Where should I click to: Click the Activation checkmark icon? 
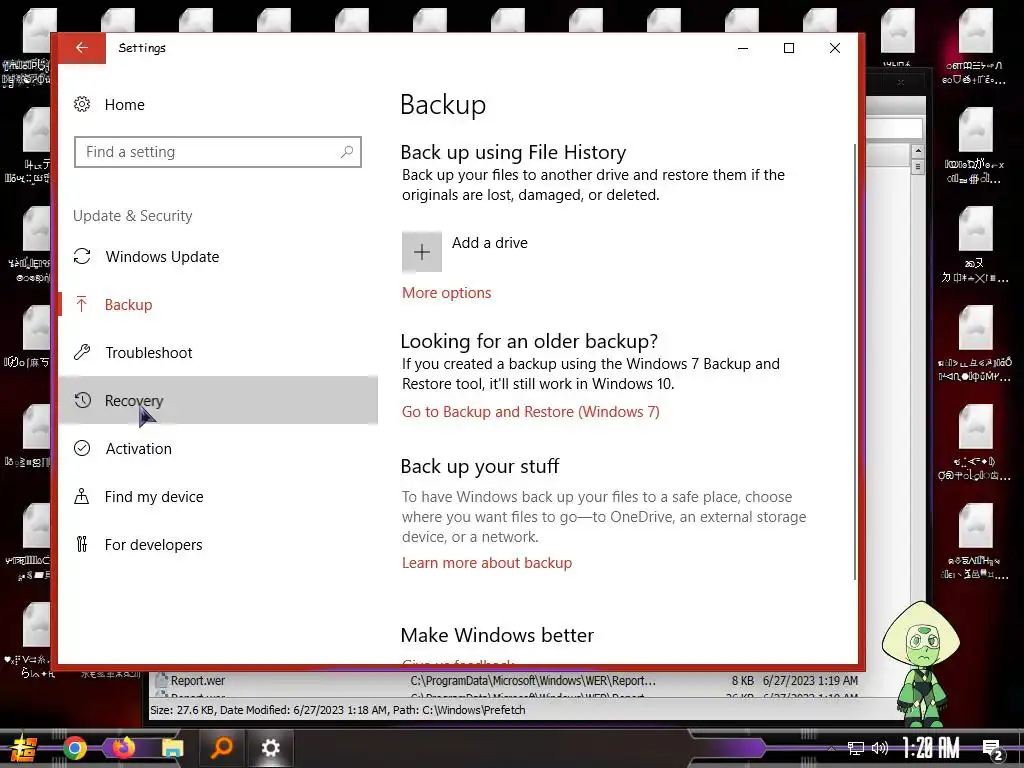click(x=82, y=448)
